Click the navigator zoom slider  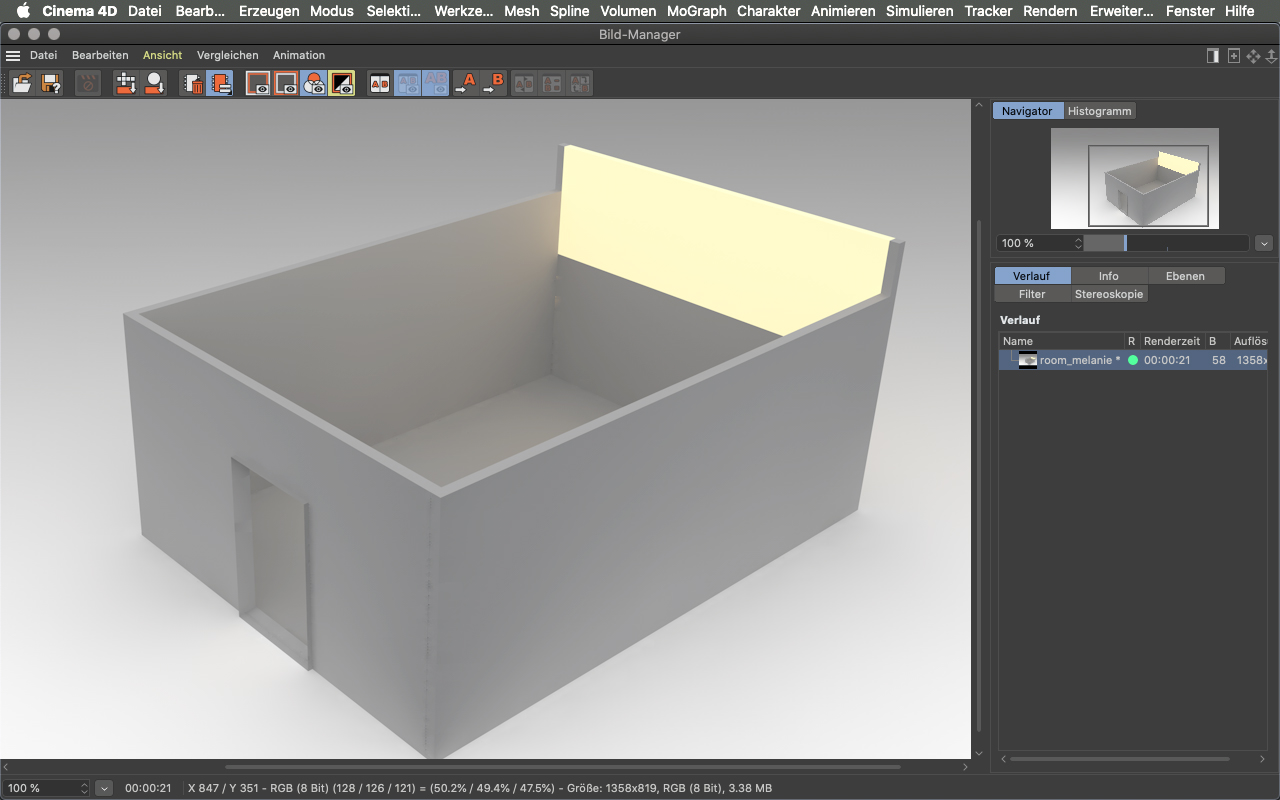pyautogui.click(x=1166, y=243)
